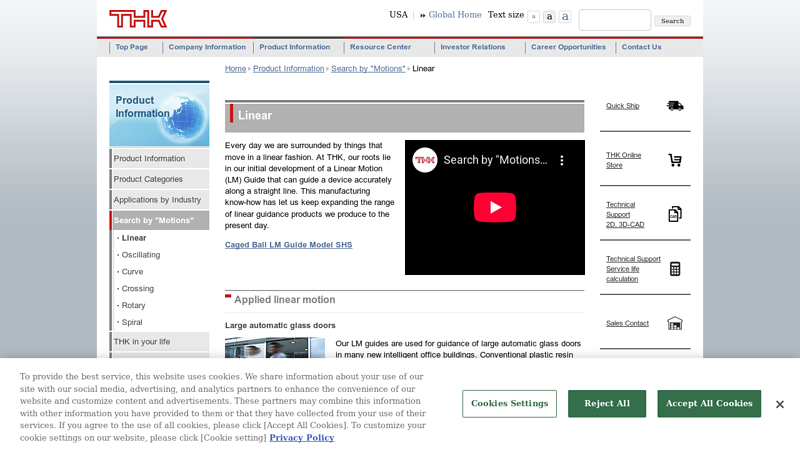Select the largest text size option
This screenshot has width=800, height=450.
pos(565,17)
